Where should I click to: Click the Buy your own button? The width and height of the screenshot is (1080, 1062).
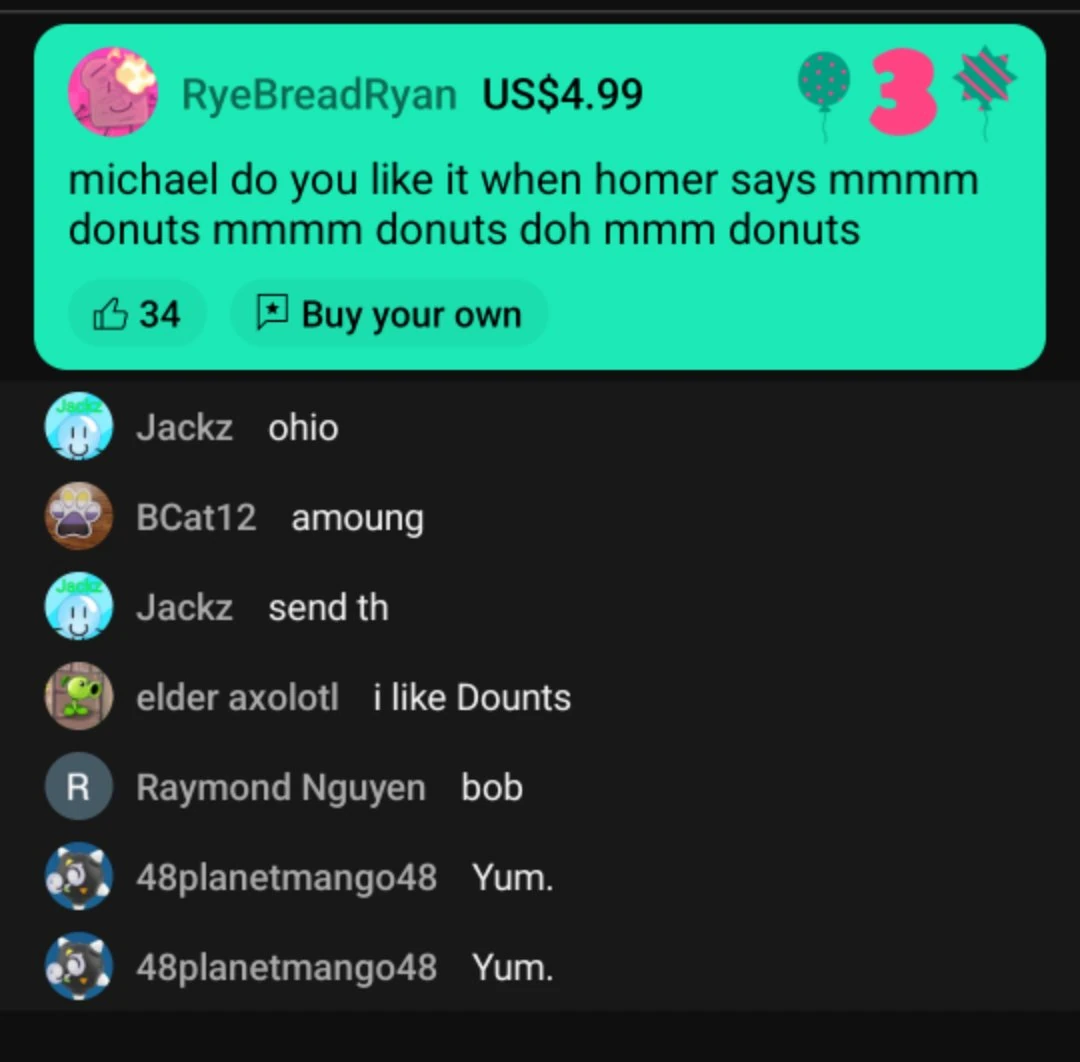click(389, 314)
